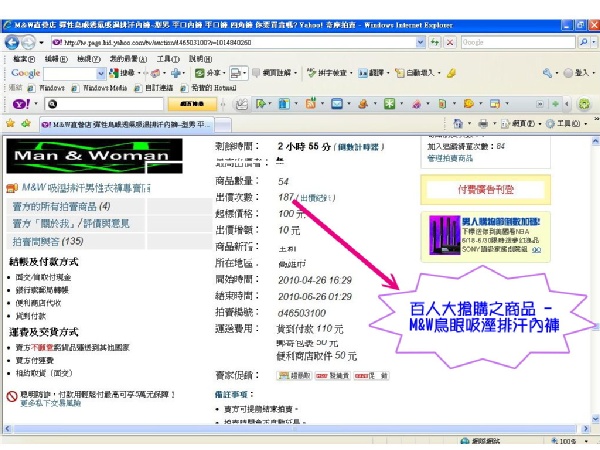Click the purple NBA advertisement thumbnail
The image size is (600, 450).
pos(444,235)
